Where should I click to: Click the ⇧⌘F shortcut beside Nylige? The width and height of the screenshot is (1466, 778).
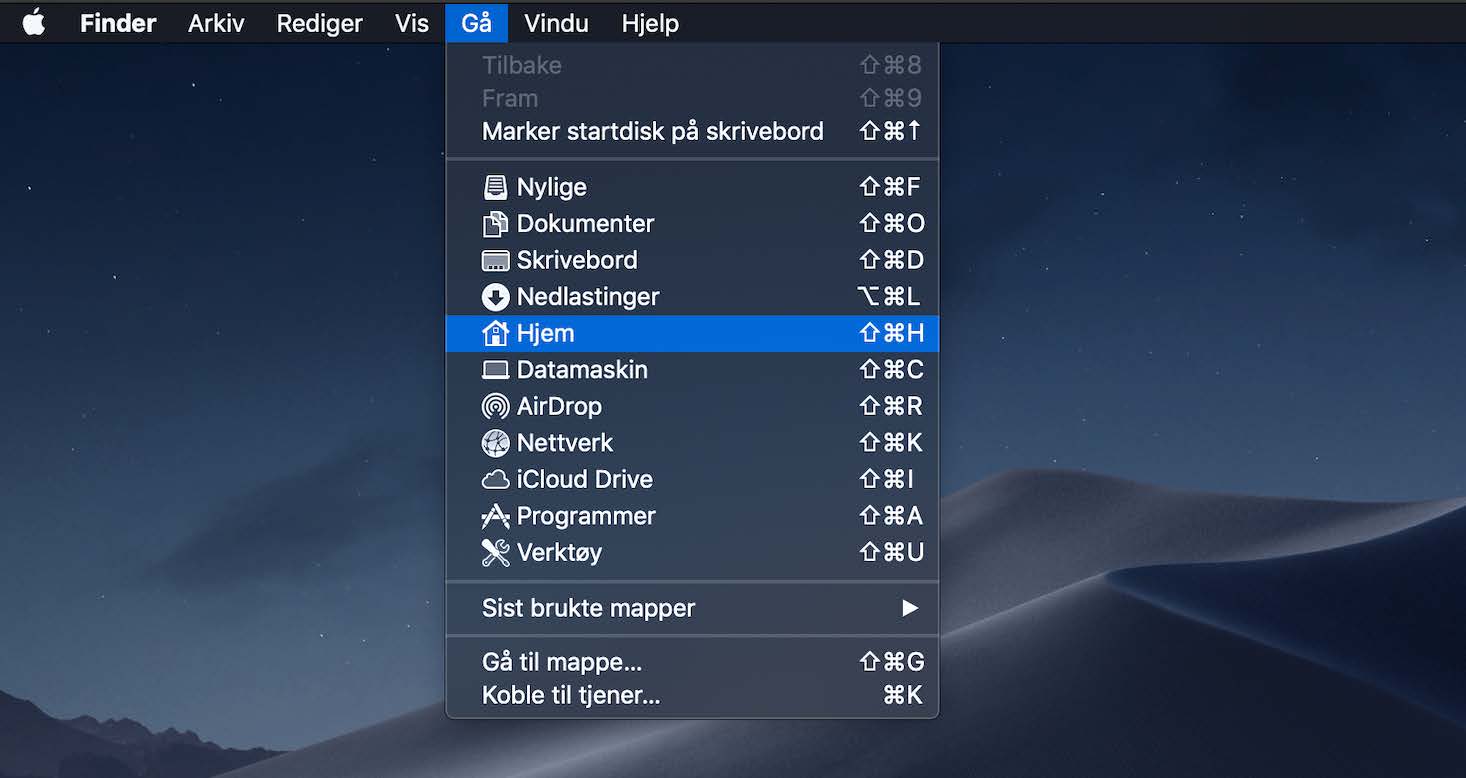coord(890,187)
